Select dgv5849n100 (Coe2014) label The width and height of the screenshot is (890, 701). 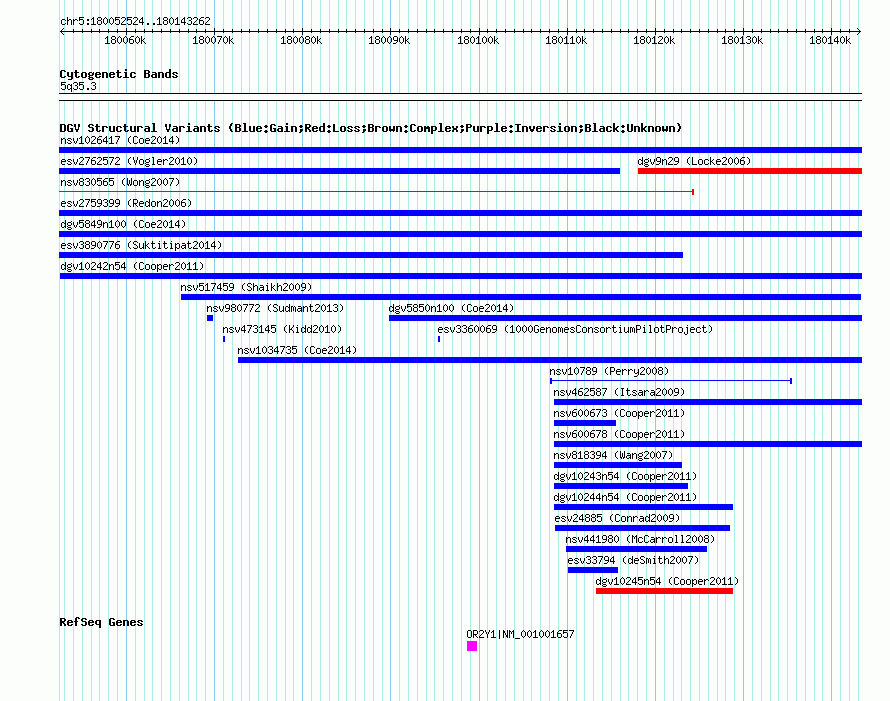123,224
